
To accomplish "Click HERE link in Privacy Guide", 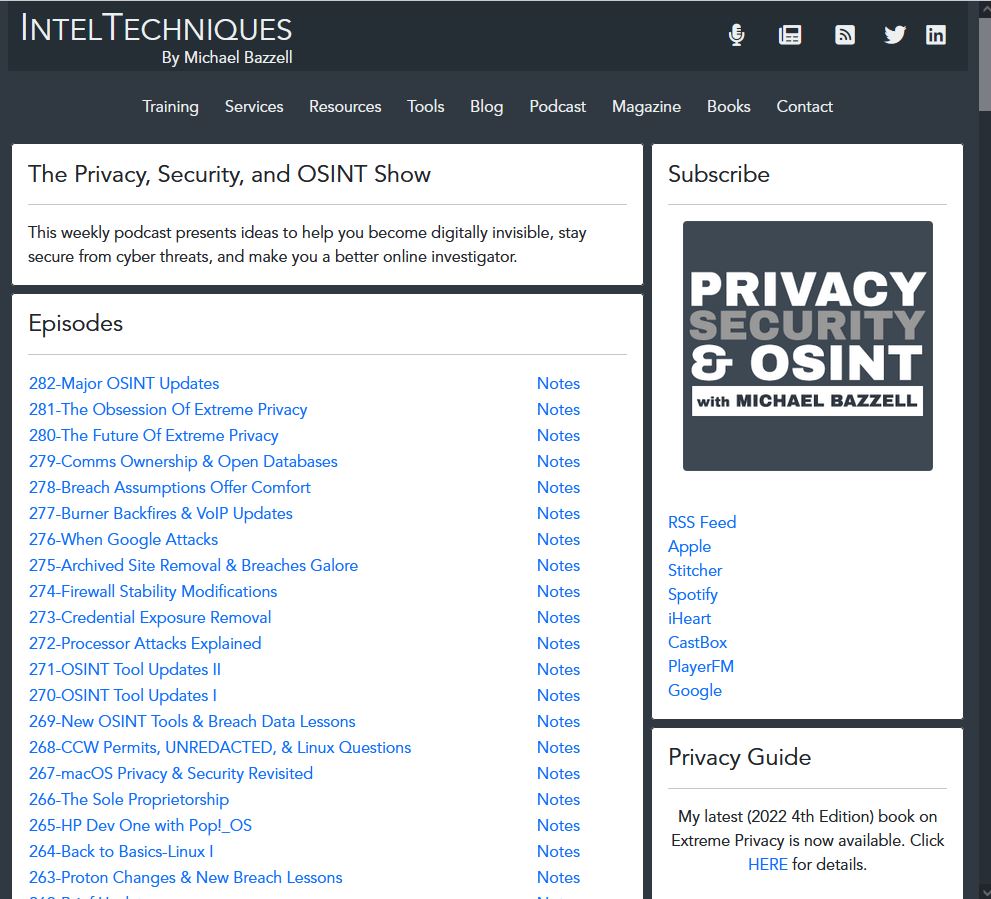I will (x=768, y=864).
